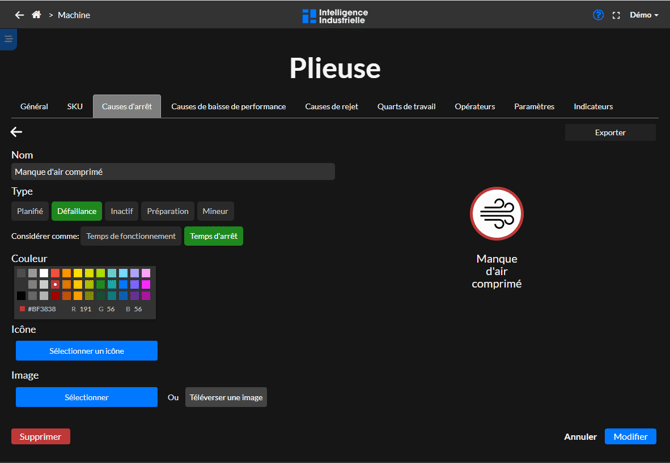
Task: Select the Planifié type
Action: point(30,211)
